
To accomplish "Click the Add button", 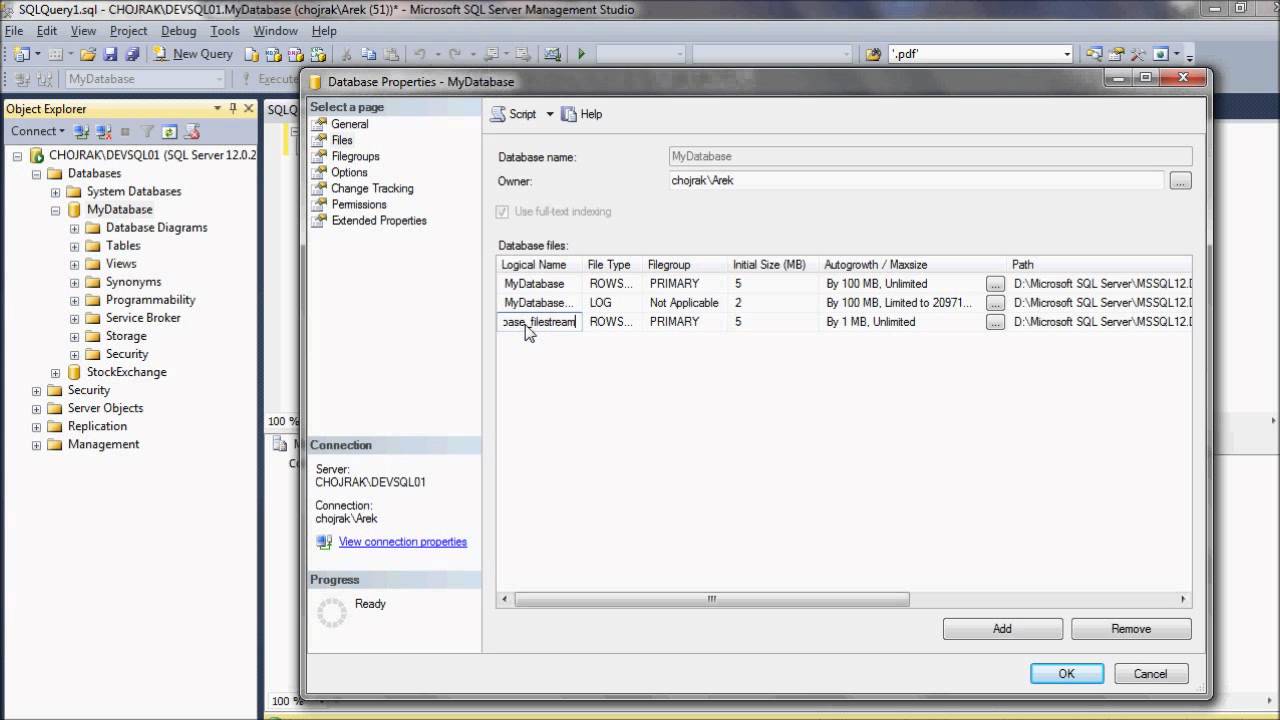I will click(x=1002, y=629).
